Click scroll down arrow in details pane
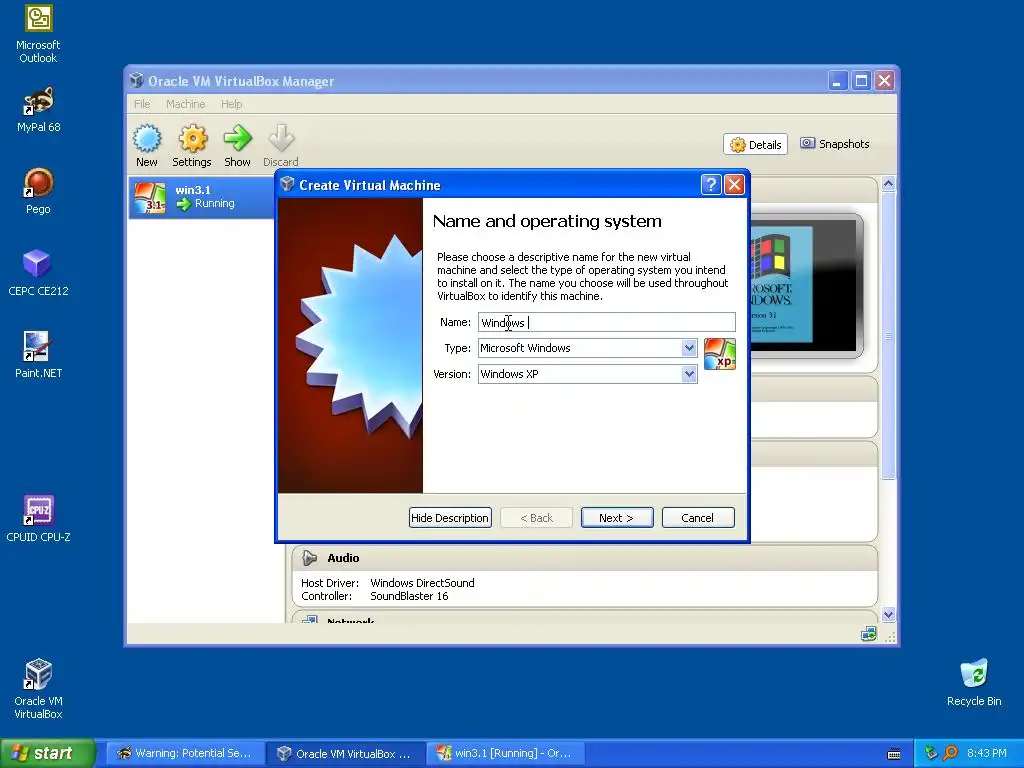1024x768 pixels. coord(888,615)
